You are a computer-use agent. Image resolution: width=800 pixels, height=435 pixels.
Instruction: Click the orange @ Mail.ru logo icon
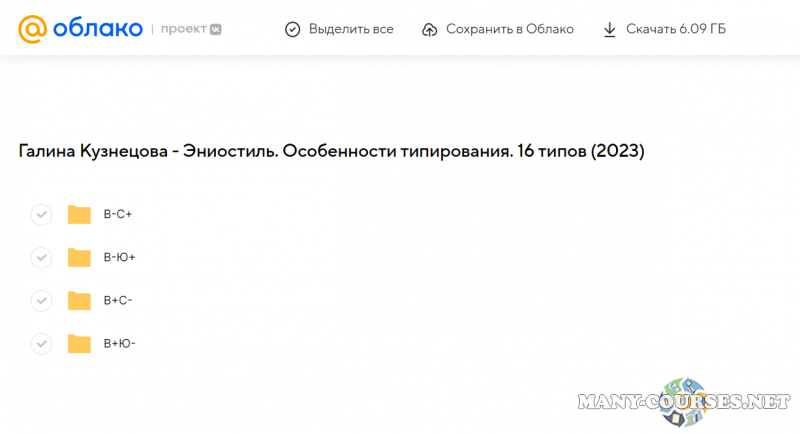pyautogui.click(x=32, y=29)
